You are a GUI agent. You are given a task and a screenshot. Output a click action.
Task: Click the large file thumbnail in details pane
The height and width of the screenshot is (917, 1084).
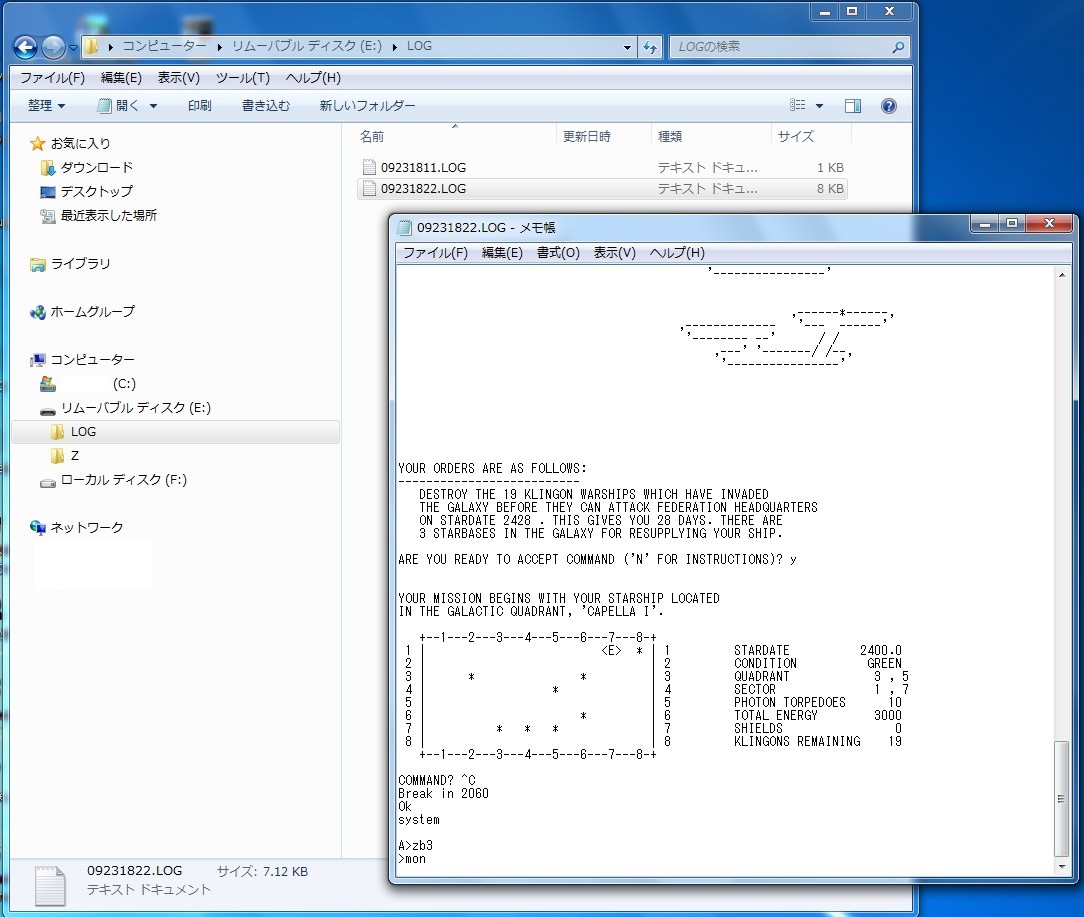point(50,886)
